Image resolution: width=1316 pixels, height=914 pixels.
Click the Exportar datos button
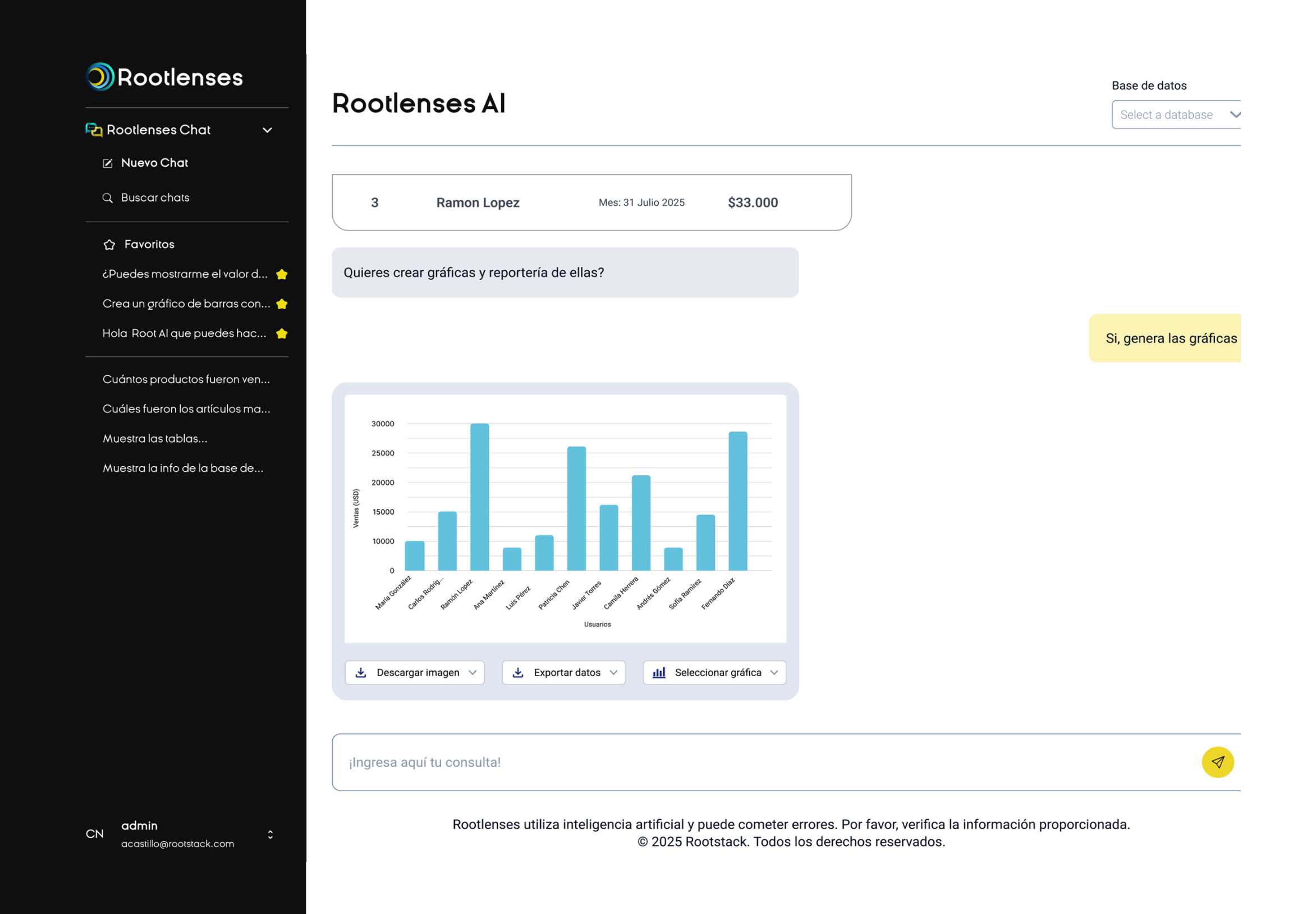coord(563,672)
